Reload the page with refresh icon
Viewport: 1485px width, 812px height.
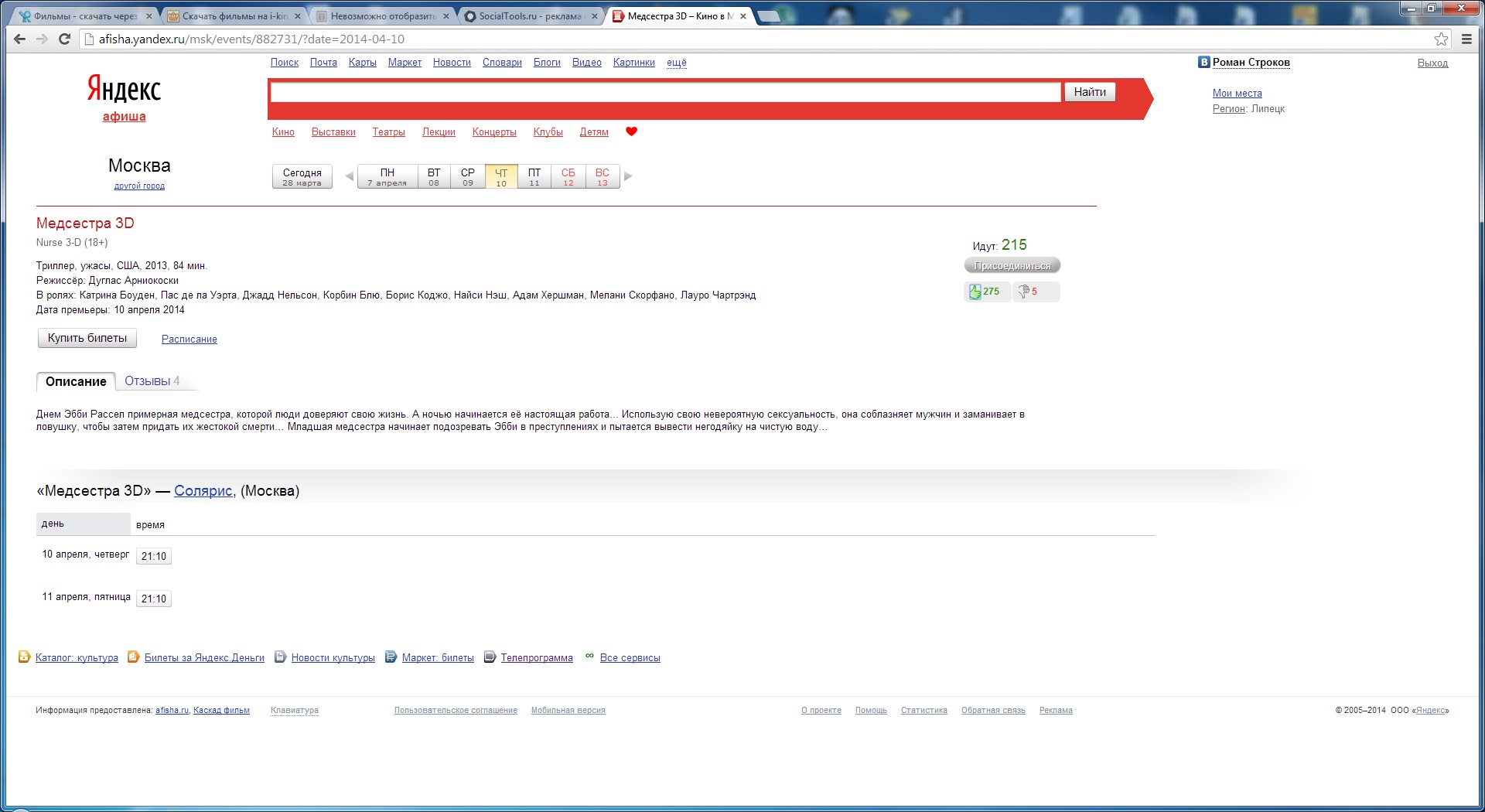click(65, 39)
